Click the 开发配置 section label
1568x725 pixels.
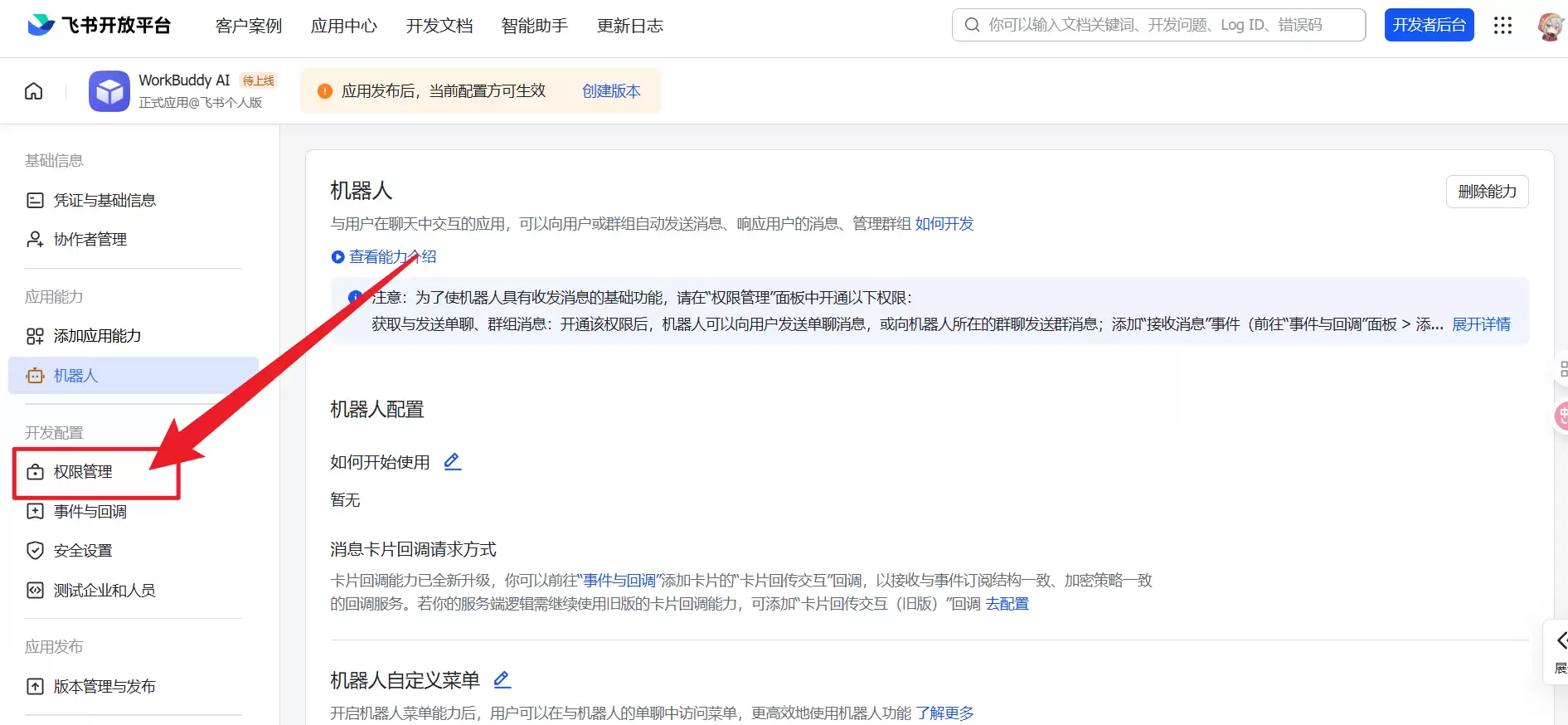[x=54, y=433]
